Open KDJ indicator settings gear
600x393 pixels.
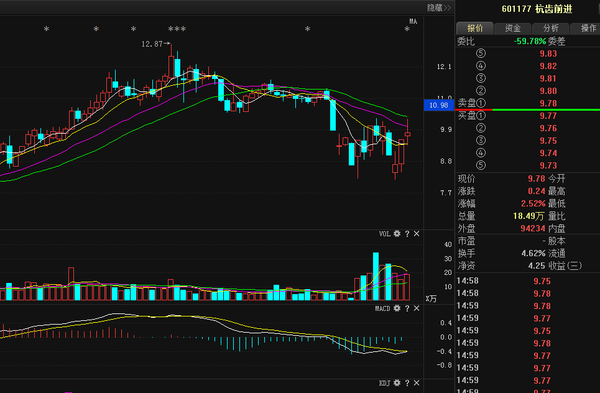tap(397, 383)
